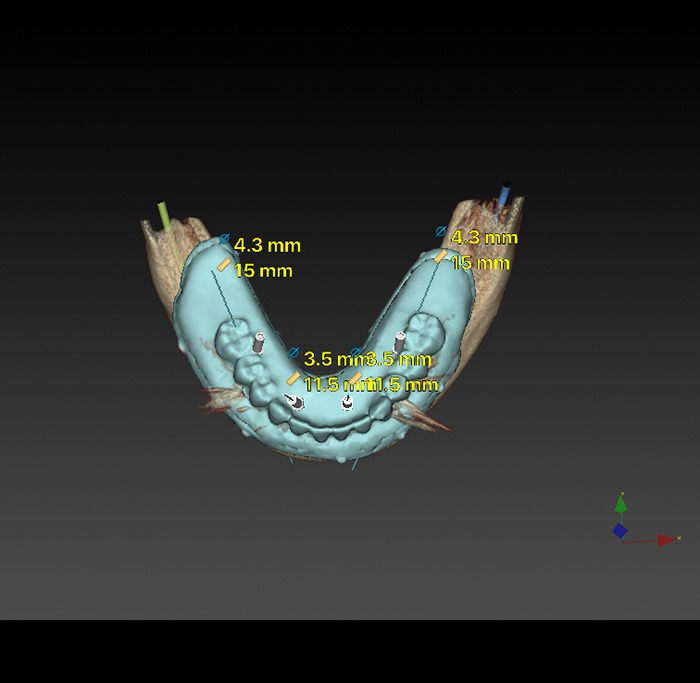Click the blue implant axis pin on the right
The image size is (700, 683).
[x=505, y=194]
